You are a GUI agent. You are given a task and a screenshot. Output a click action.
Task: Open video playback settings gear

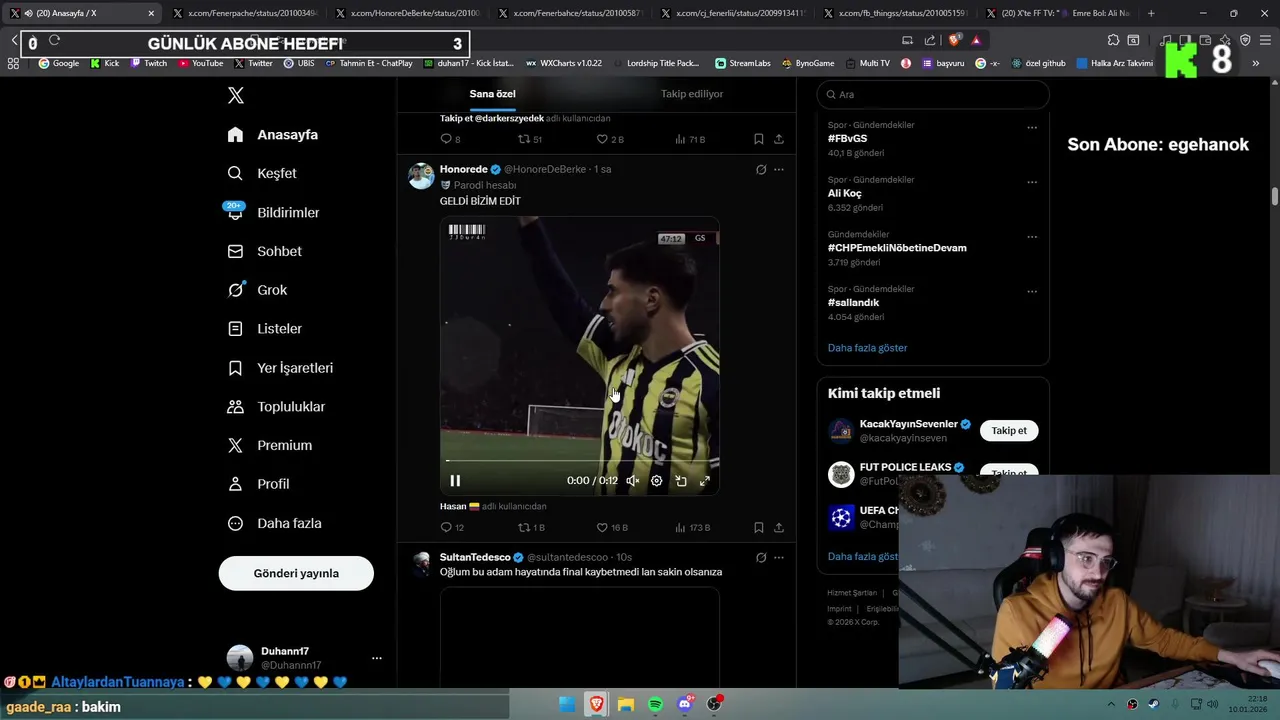coord(657,481)
